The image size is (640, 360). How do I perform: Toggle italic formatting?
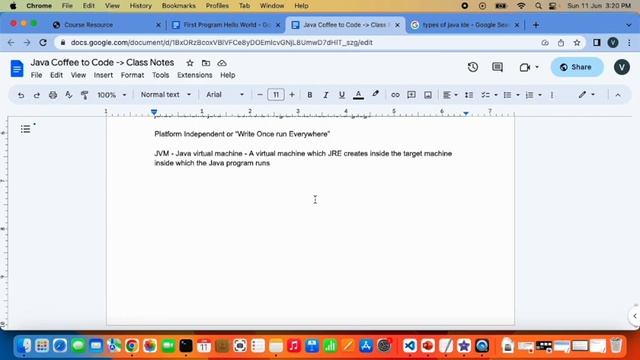click(x=325, y=95)
